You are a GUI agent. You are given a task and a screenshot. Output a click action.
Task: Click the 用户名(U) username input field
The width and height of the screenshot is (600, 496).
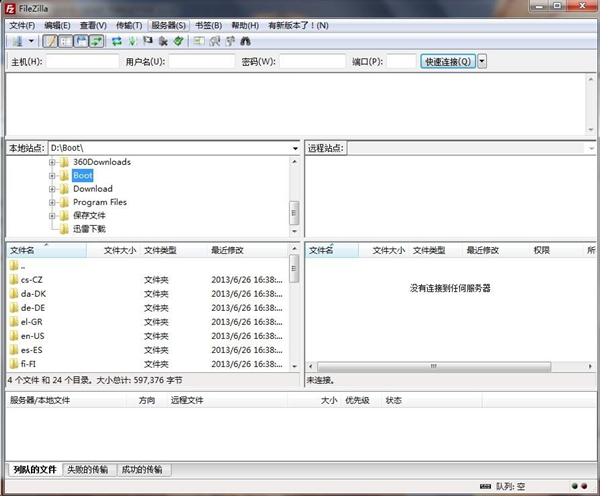click(x=202, y=61)
